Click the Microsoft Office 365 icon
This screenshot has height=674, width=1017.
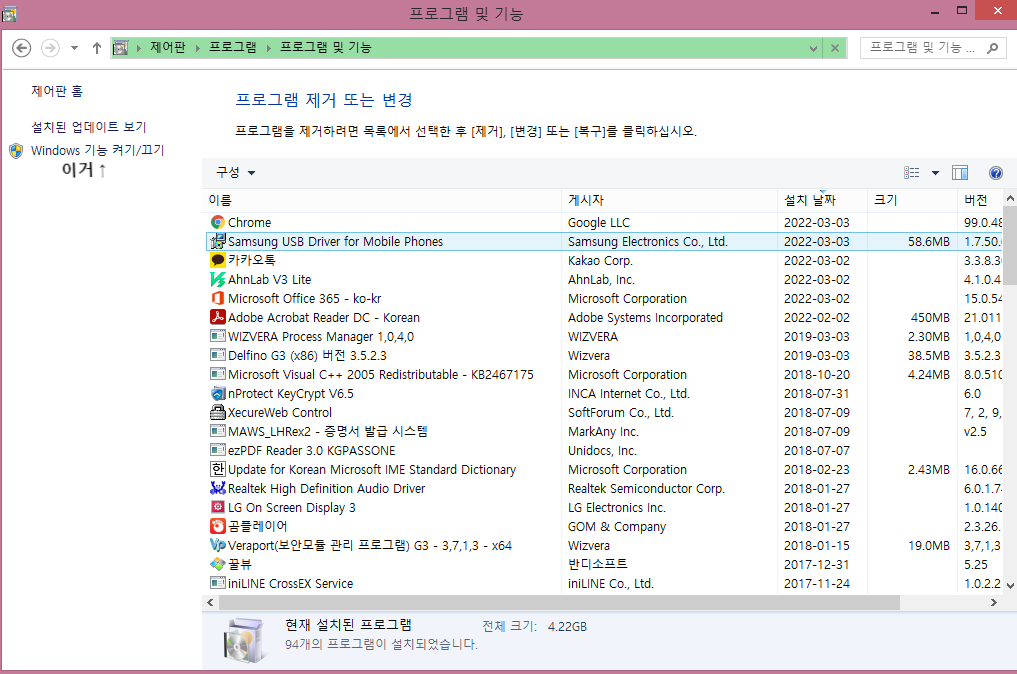(218, 298)
